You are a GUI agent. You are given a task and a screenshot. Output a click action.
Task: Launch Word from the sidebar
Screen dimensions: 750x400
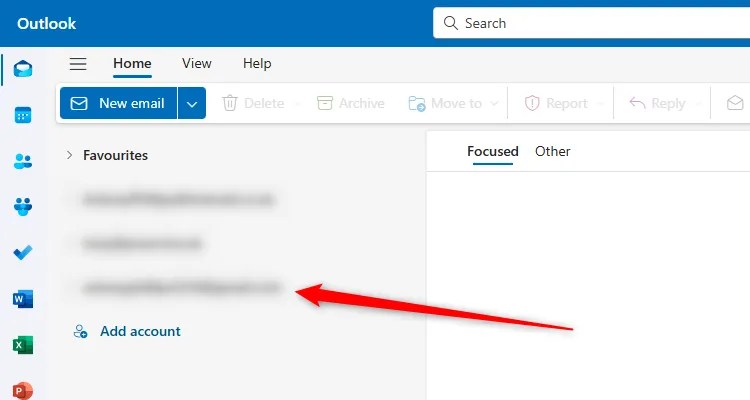[23, 299]
